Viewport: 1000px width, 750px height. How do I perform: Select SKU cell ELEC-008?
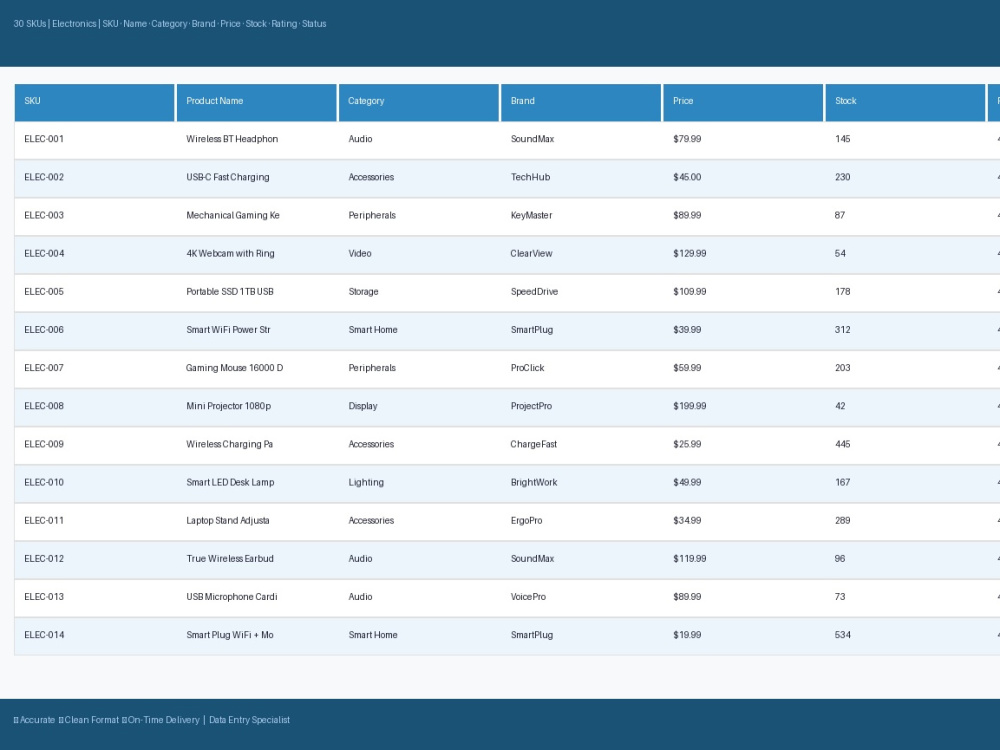[94, 408]
